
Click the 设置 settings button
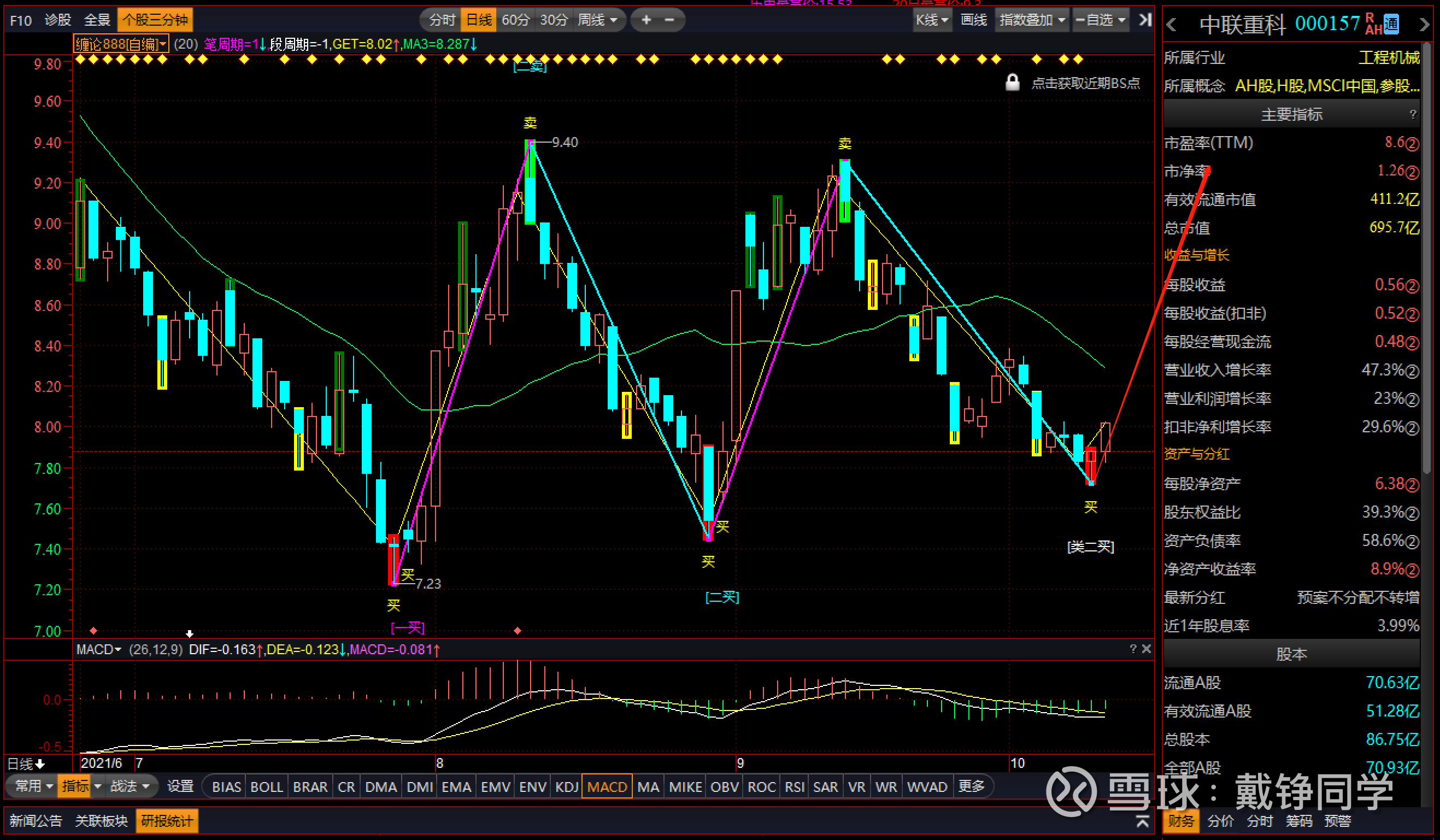[180, 786]
